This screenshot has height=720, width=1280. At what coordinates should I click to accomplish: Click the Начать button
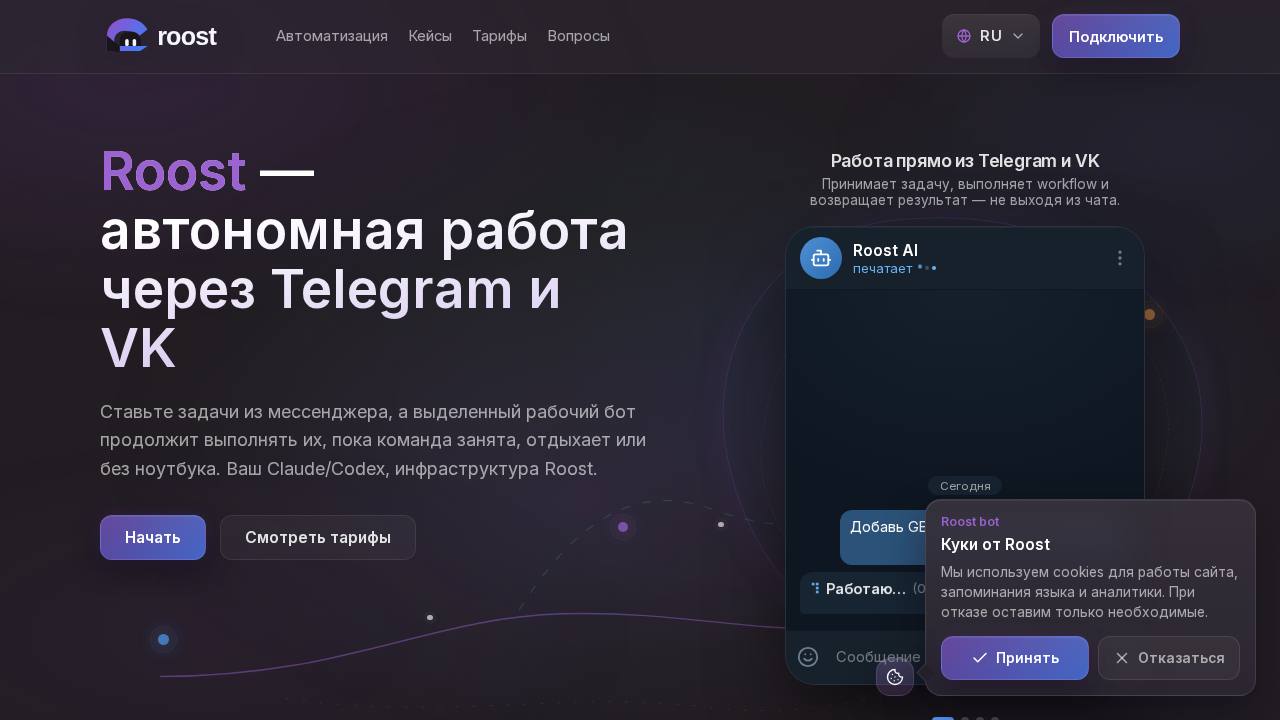coord(153,538)
